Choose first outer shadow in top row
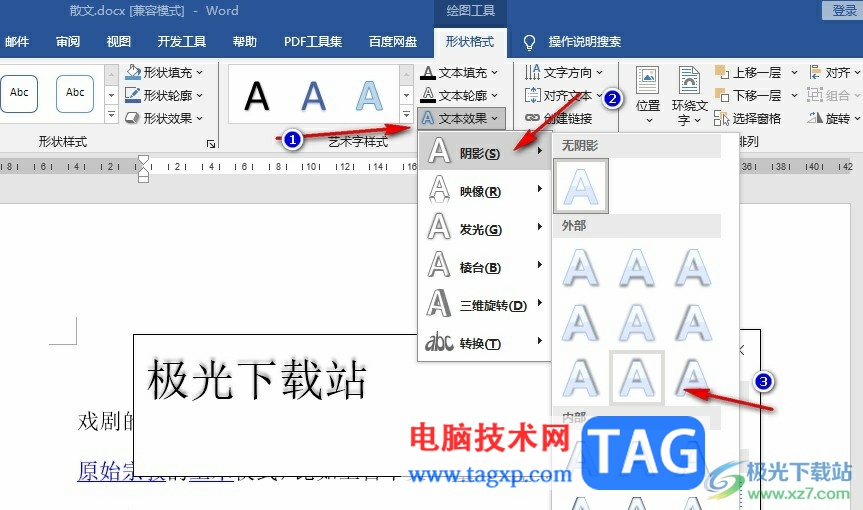 (x=581, y=268)
